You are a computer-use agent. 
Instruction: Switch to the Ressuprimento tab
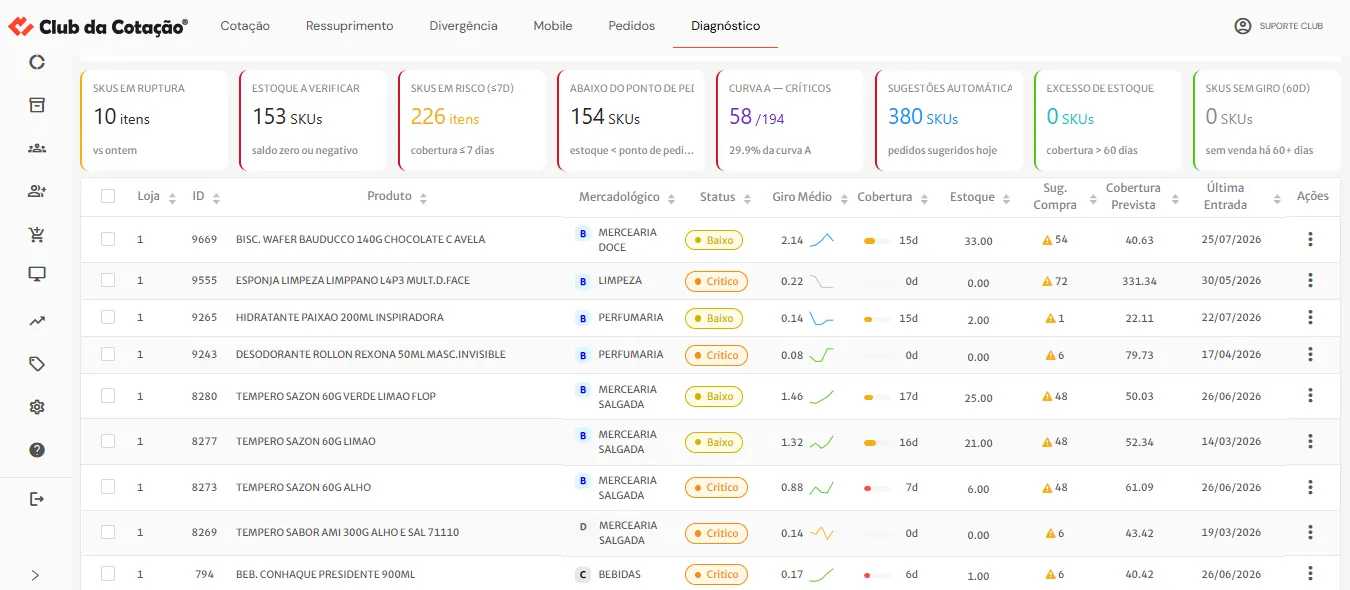(x=349, y=26)
